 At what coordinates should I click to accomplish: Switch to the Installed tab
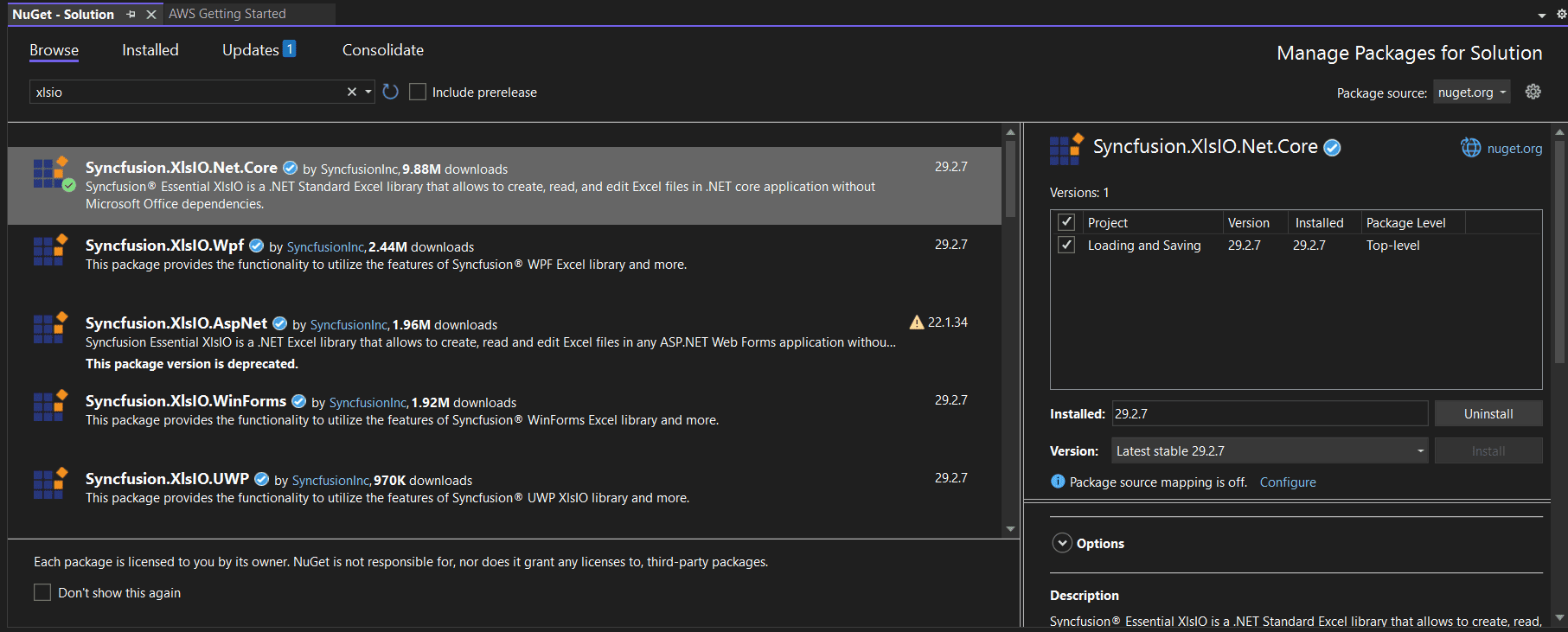pos(150,50)
